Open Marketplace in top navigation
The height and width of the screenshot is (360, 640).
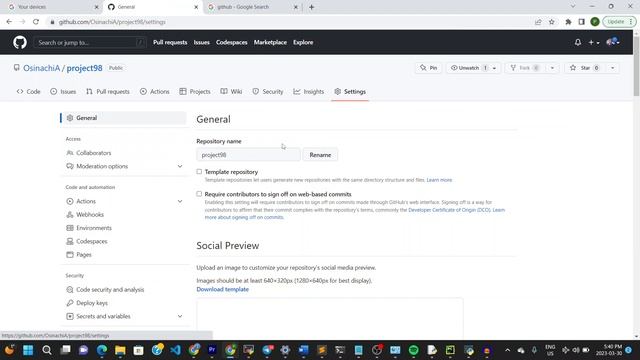(270, 42)
